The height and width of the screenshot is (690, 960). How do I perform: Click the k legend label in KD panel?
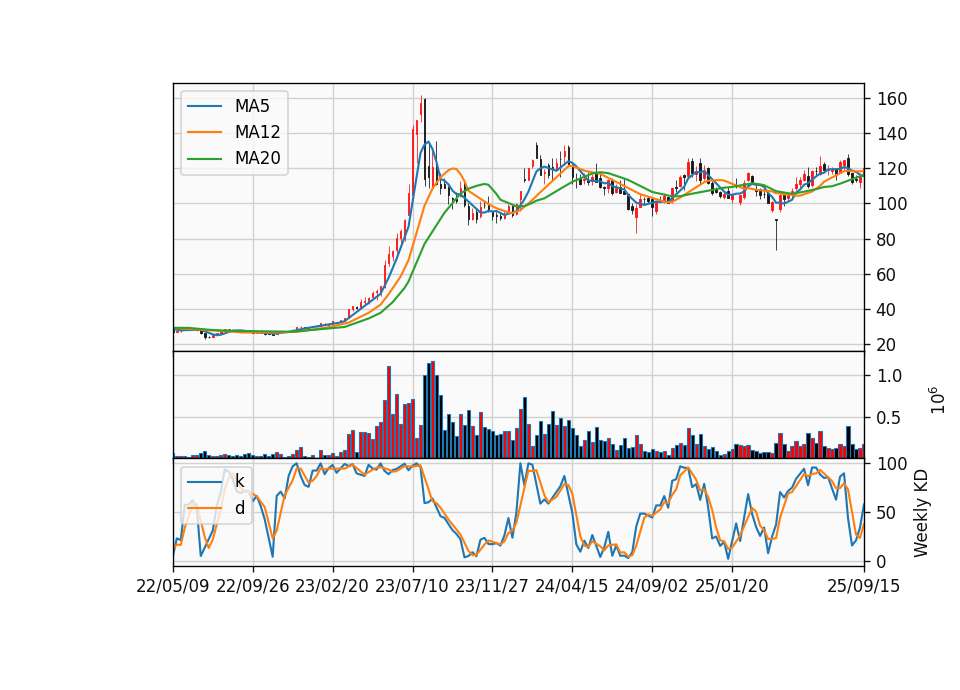click(x=239, y=481)
